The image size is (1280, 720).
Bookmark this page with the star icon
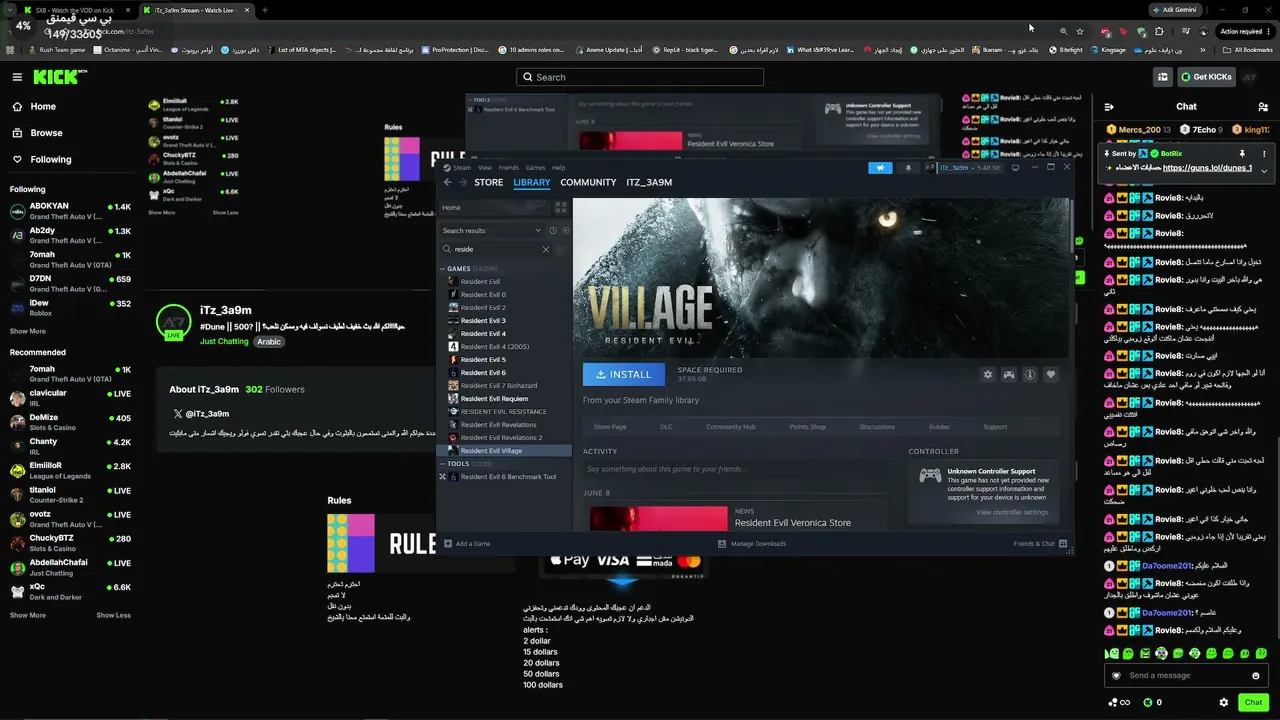click(x=1080, y=31)
